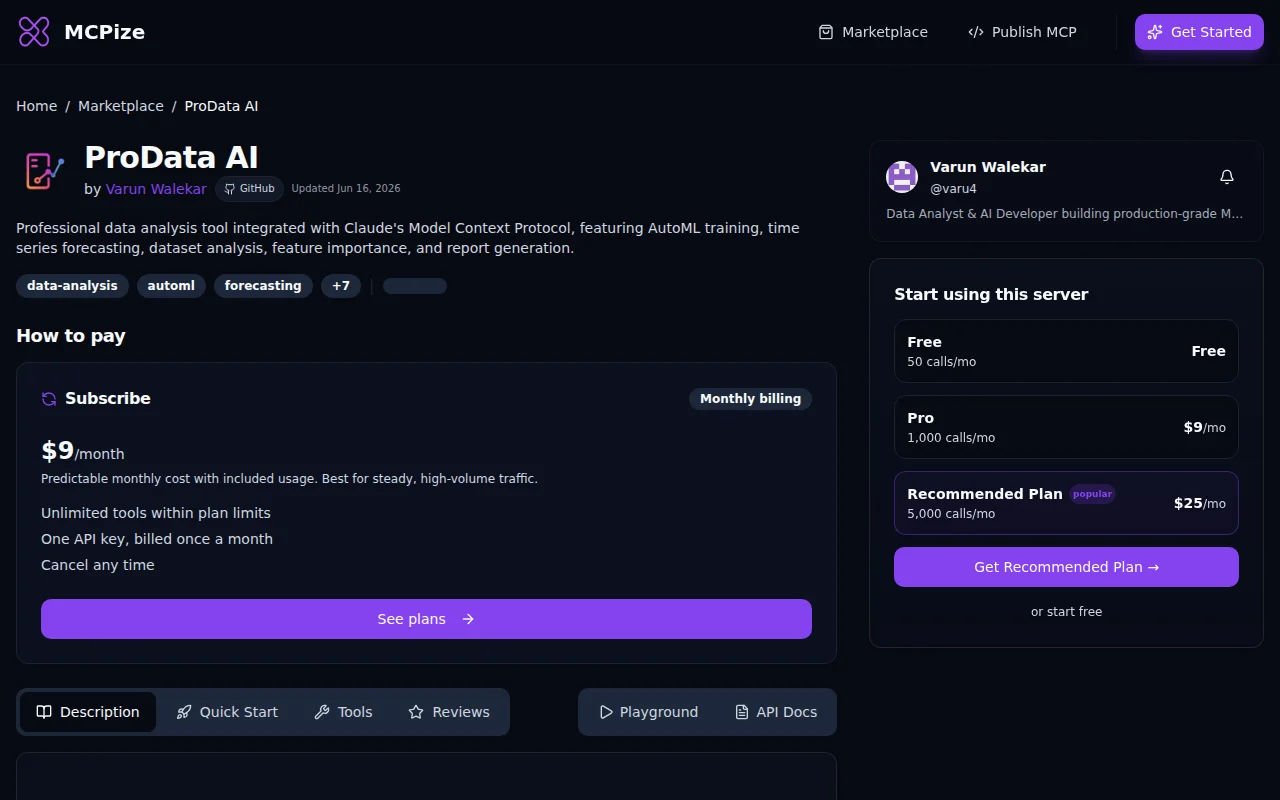
Task: Click the data-analysis tag
Action: click(x=72, y=286)
